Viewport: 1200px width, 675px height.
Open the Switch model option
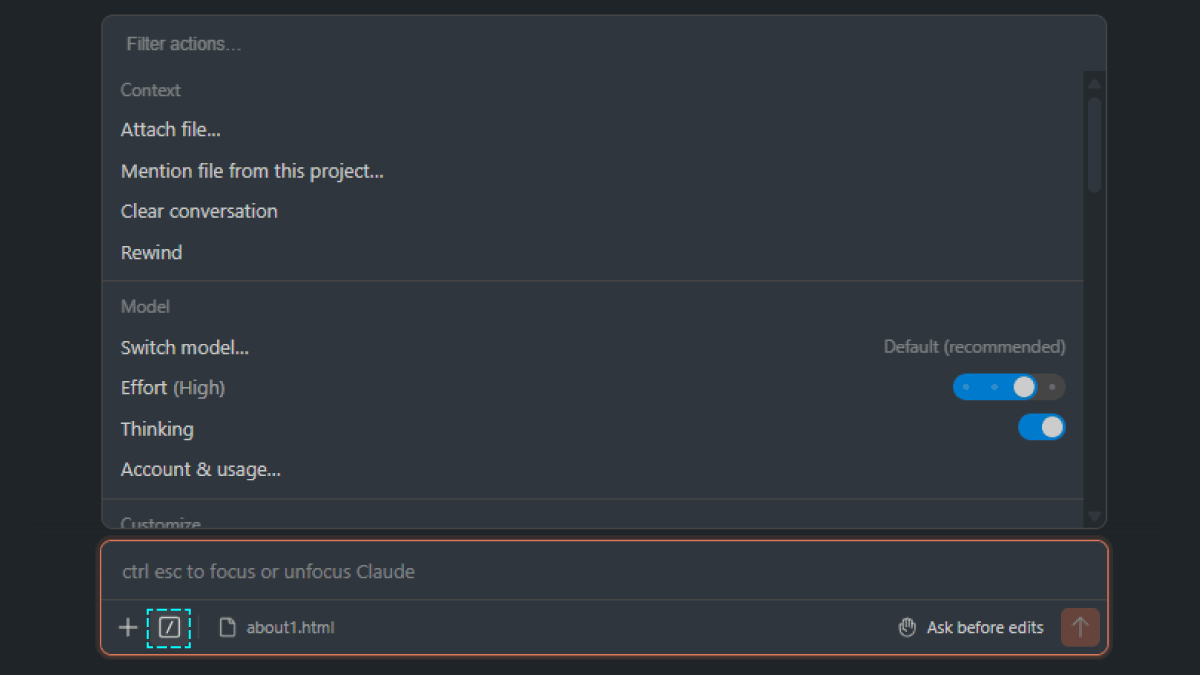185,348
